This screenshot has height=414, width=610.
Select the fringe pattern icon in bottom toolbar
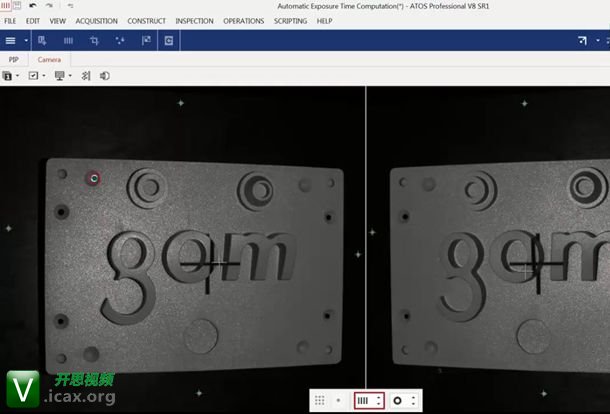pos(363,400)
